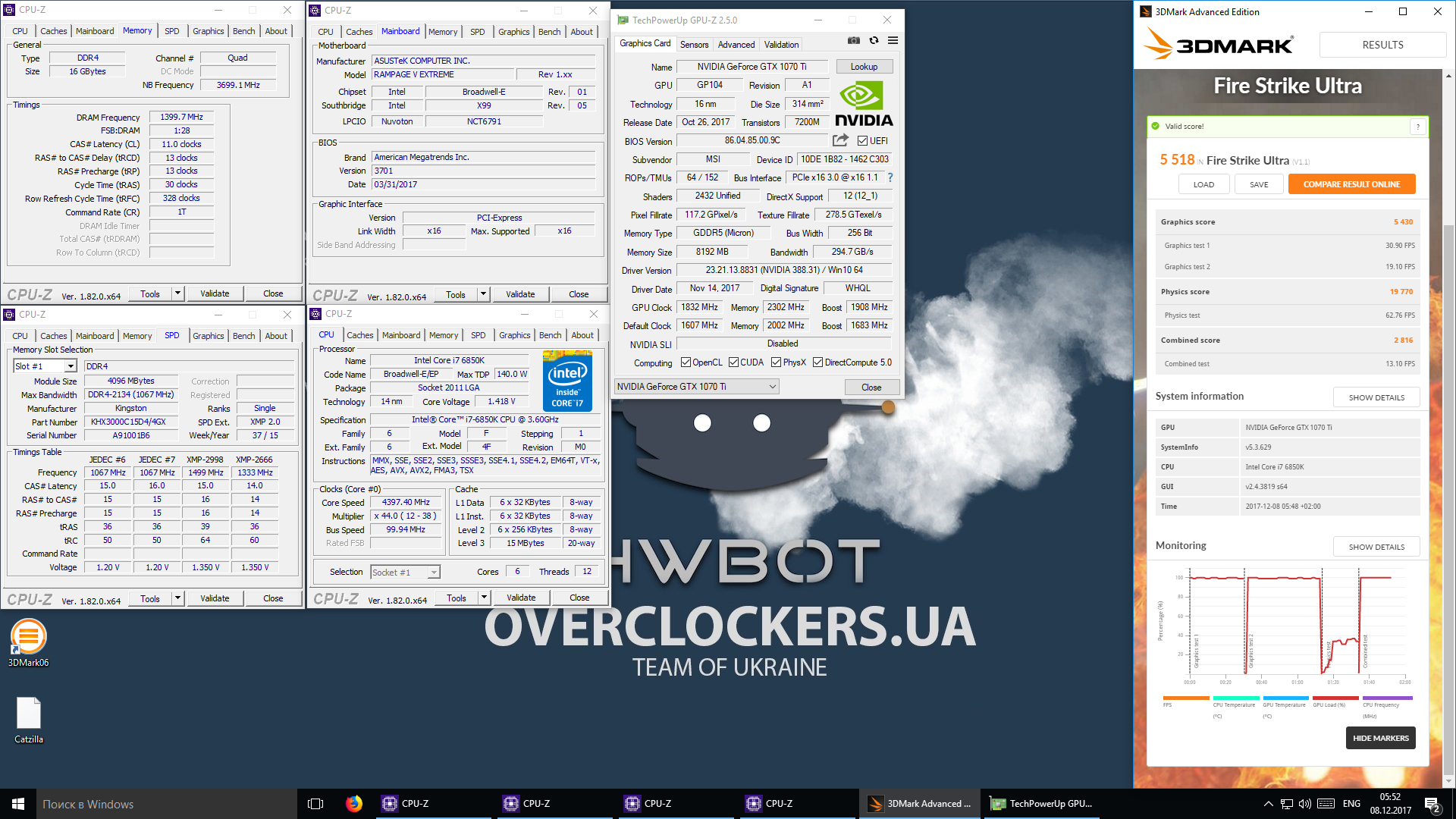Select Graphics tab in CPU-Z SPD window
The image size is (1456, 819).
tap(208, 336)
